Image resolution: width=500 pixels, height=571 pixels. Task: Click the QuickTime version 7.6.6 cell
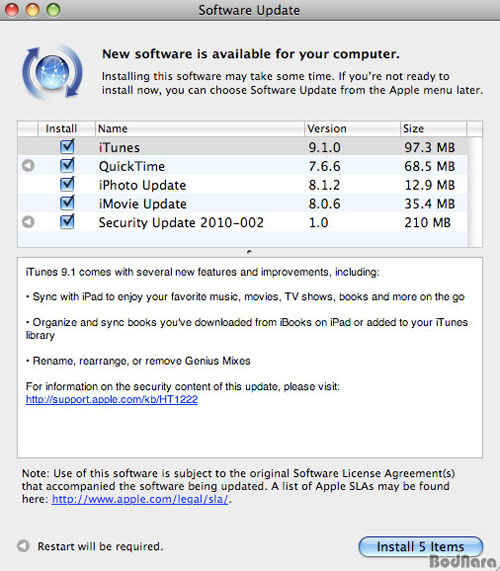coord(324,166)
